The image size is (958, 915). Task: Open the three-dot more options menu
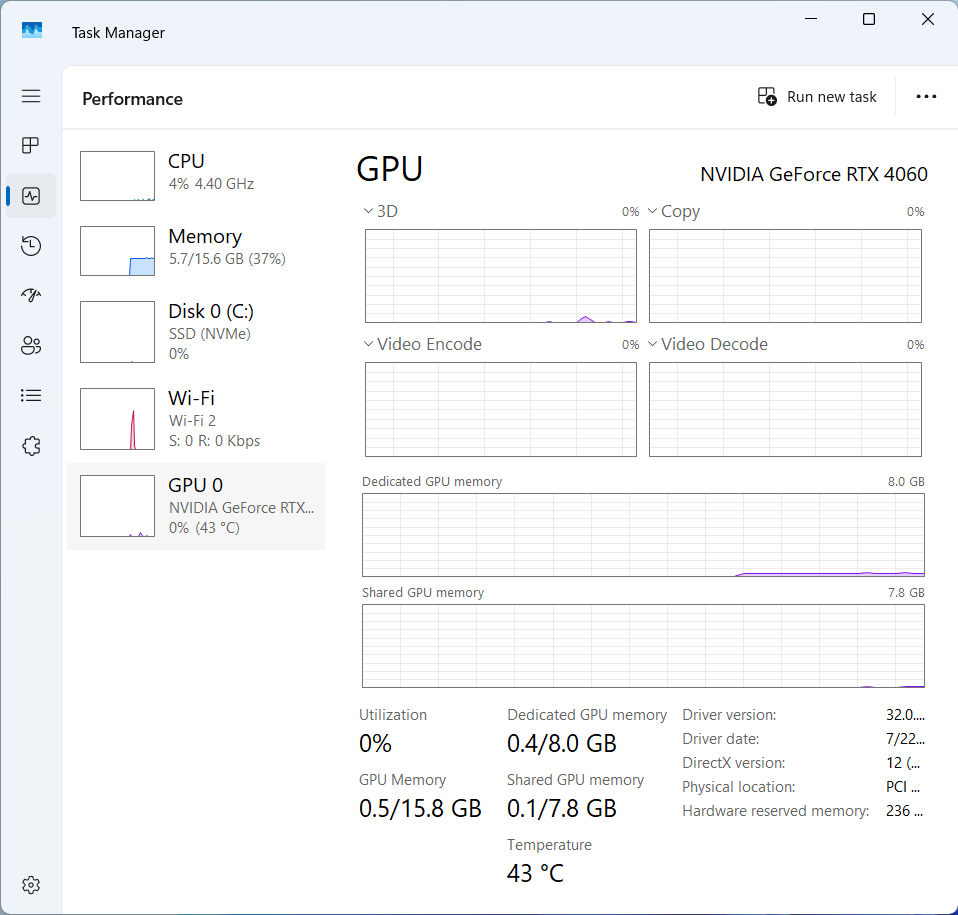(926, 97)
